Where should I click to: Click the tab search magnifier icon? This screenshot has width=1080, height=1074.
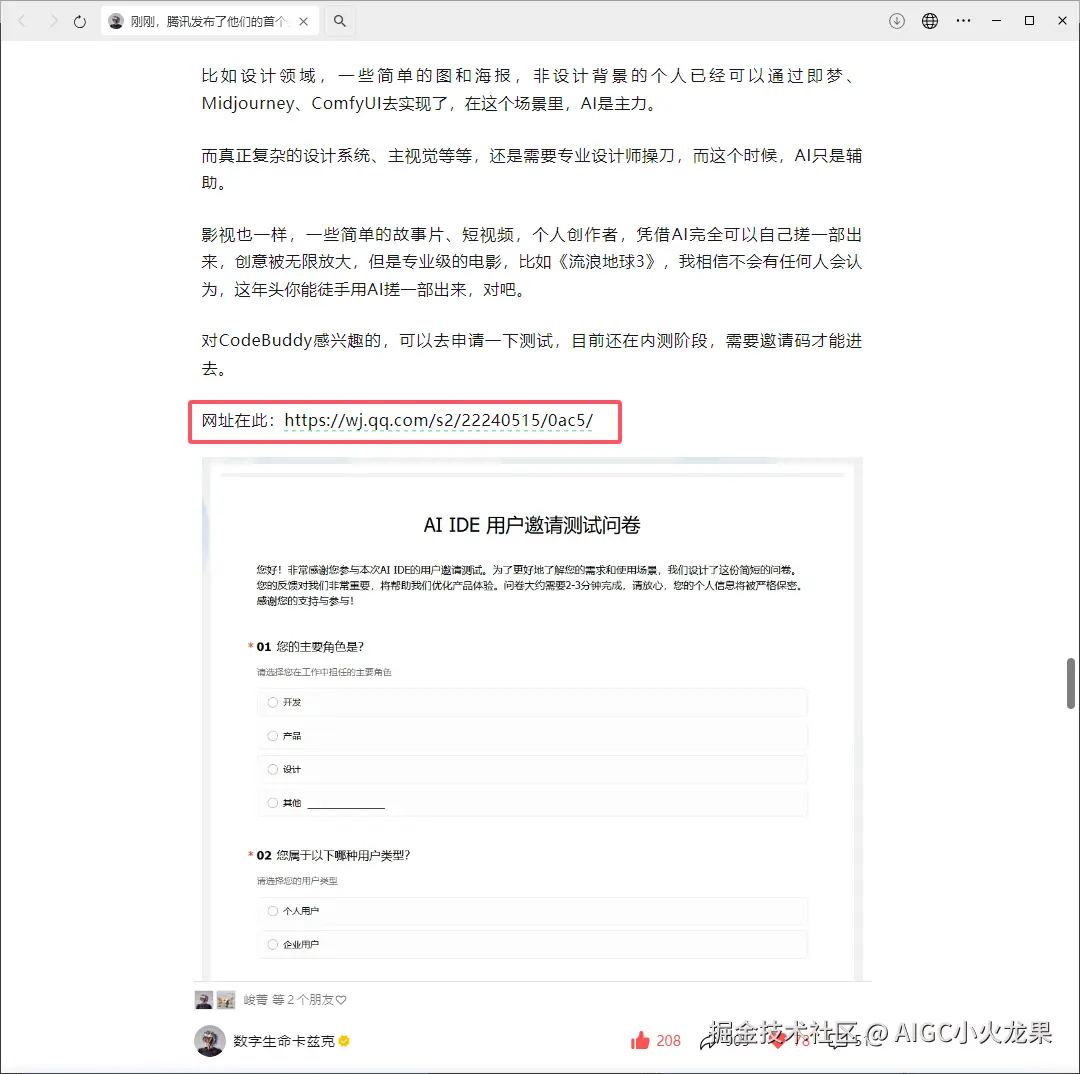click(339, 19)
